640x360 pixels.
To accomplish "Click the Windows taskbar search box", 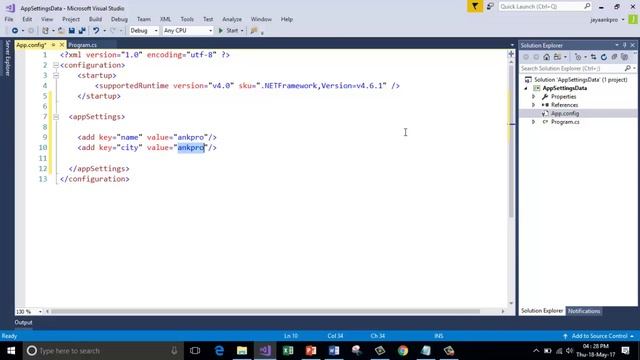I will (x=103, y=351).
